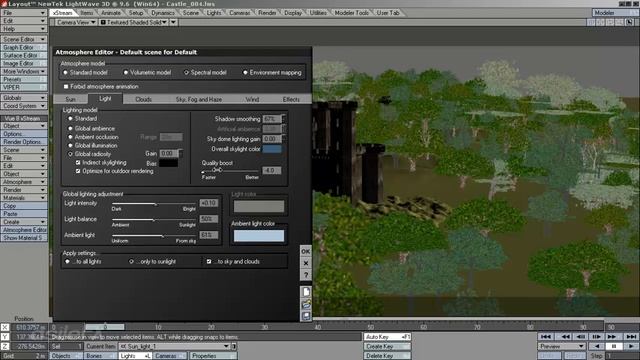
Task: Select the Volumetric model radio button
Action: 126,73
